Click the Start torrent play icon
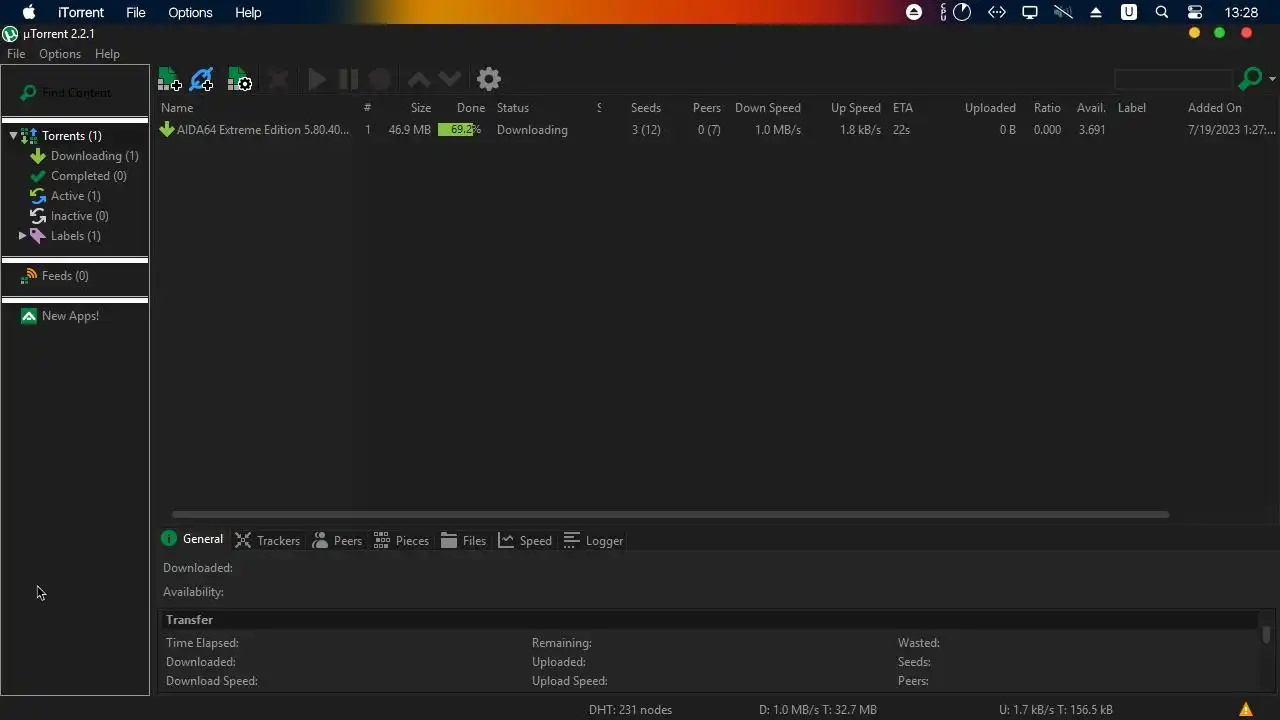The image size is (1280, 720). [316, 80]
